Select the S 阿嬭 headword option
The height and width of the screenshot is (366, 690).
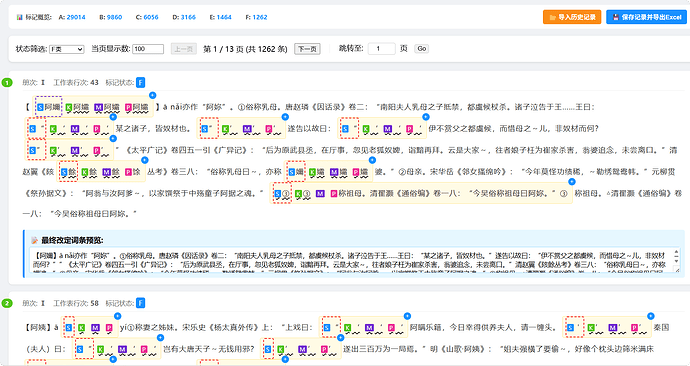coord(48,107)
